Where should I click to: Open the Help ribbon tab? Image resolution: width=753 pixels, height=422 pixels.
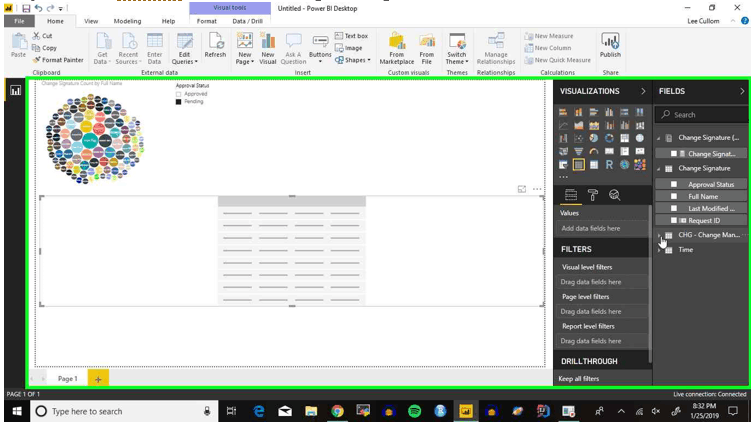tap(168, 21)
